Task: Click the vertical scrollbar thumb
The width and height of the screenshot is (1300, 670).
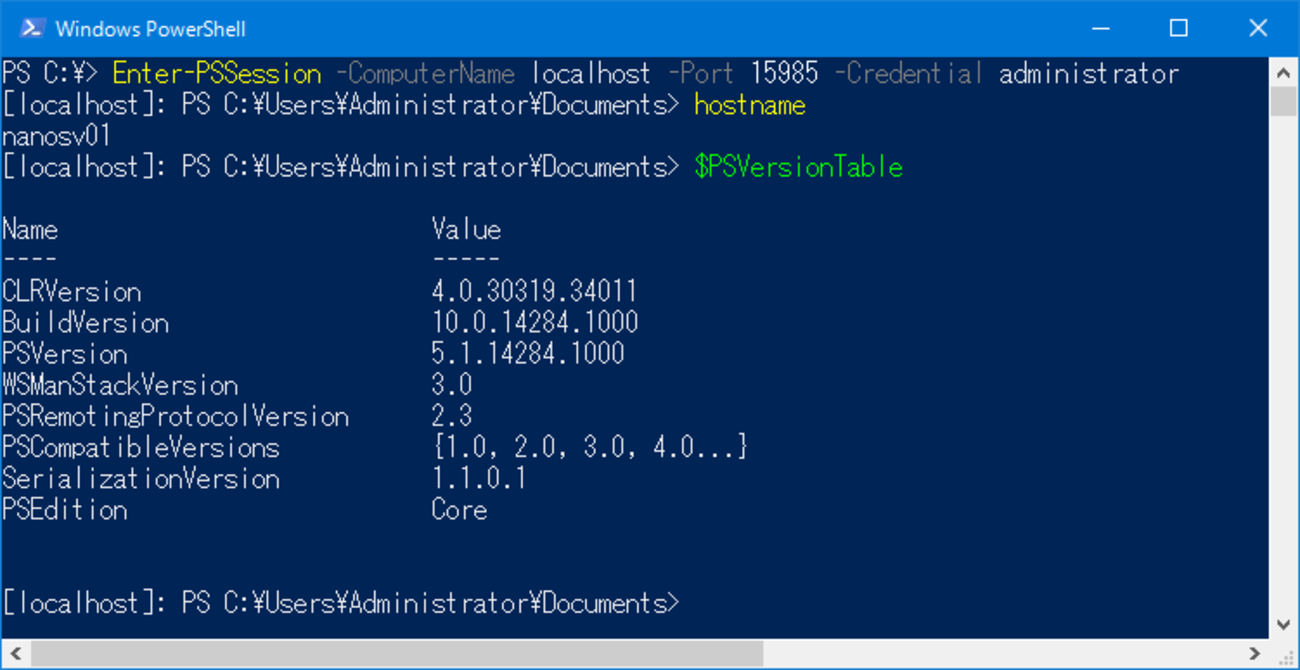Action: pos(1283,101)
